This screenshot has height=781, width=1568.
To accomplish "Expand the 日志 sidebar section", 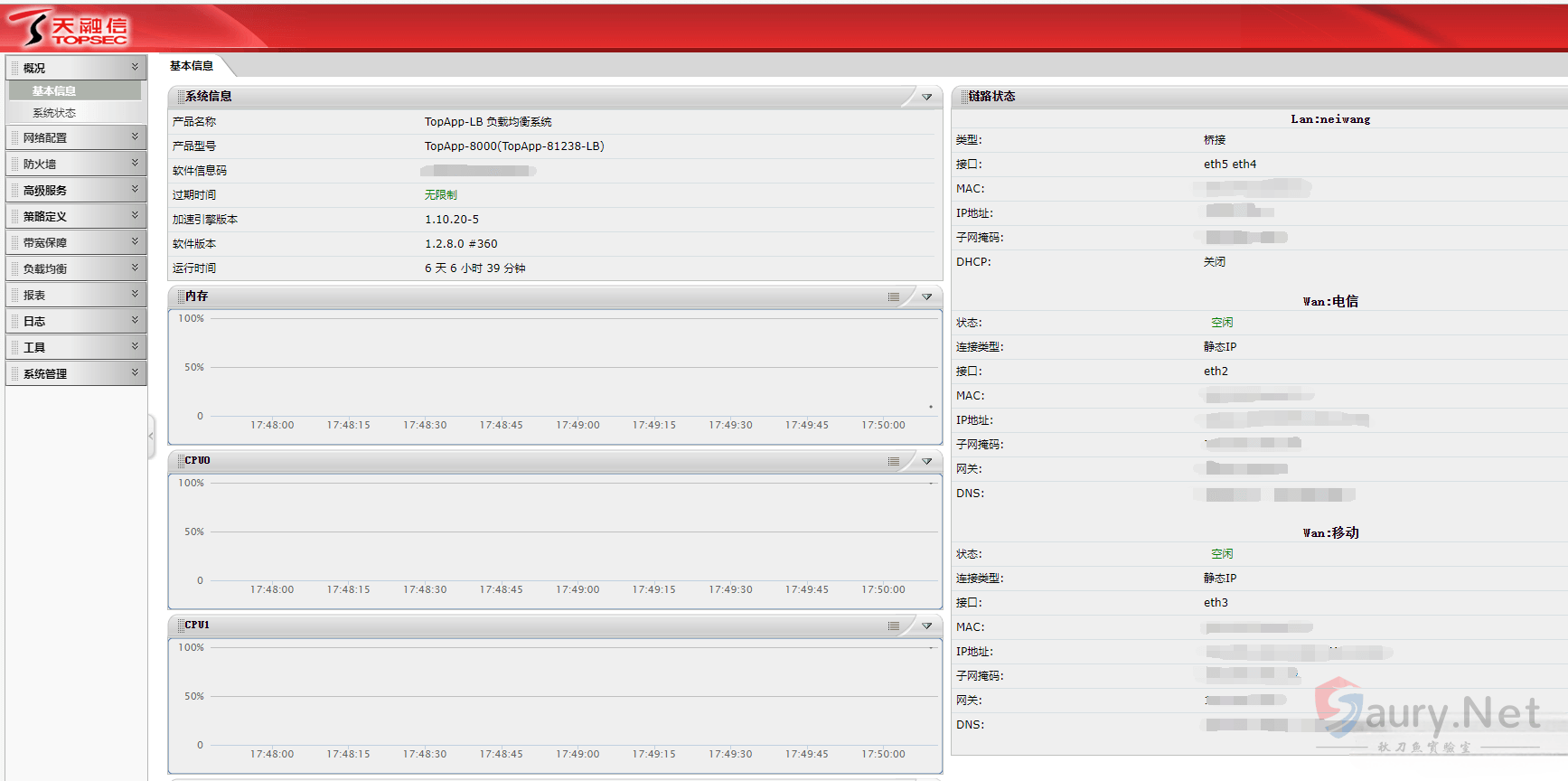I will pos(76,321).
